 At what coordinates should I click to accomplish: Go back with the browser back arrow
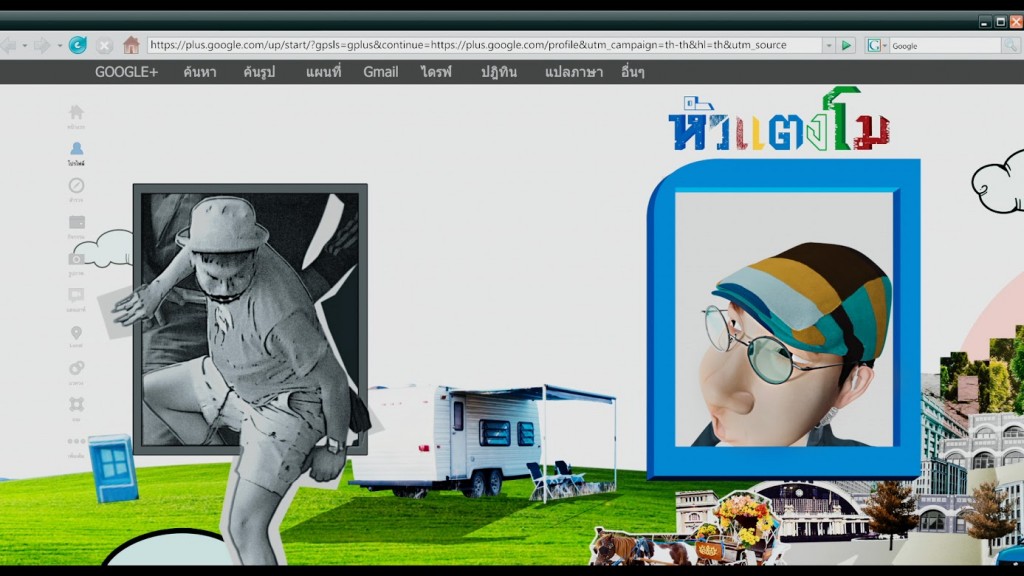(x=8, y=45)
